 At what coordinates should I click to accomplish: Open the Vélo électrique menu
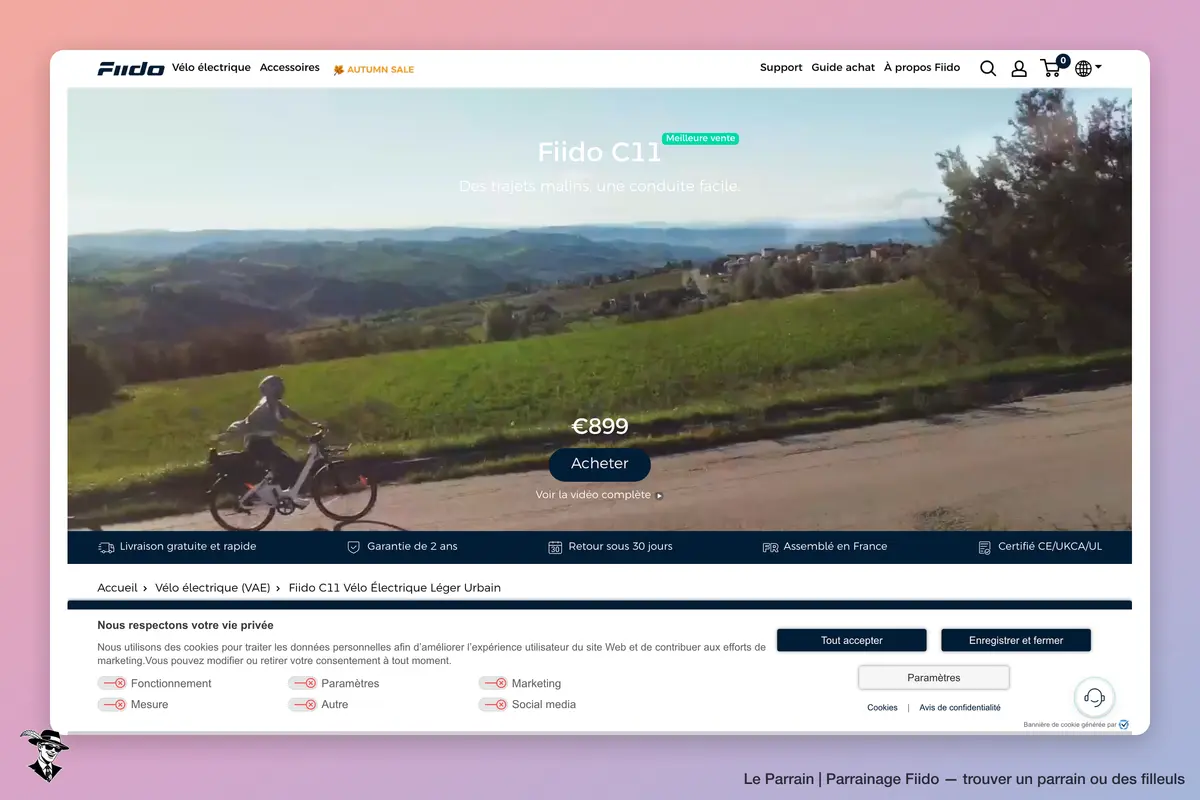[x=211, y=68]
